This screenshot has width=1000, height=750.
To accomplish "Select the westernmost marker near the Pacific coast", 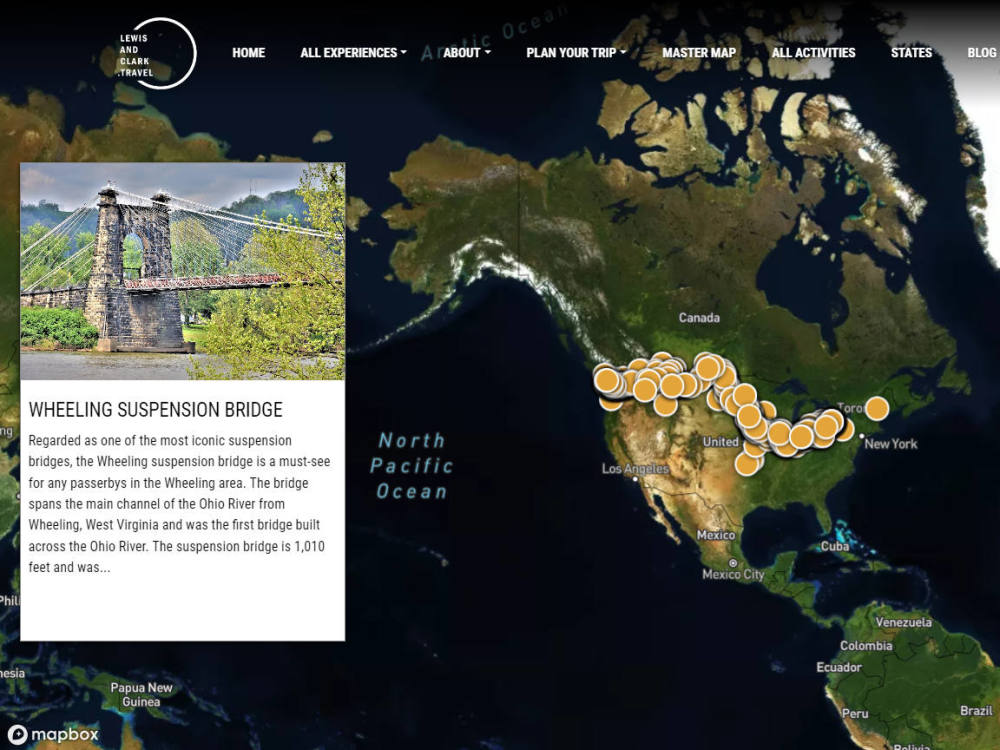I will pyautogui.click(x=607, y=383).
